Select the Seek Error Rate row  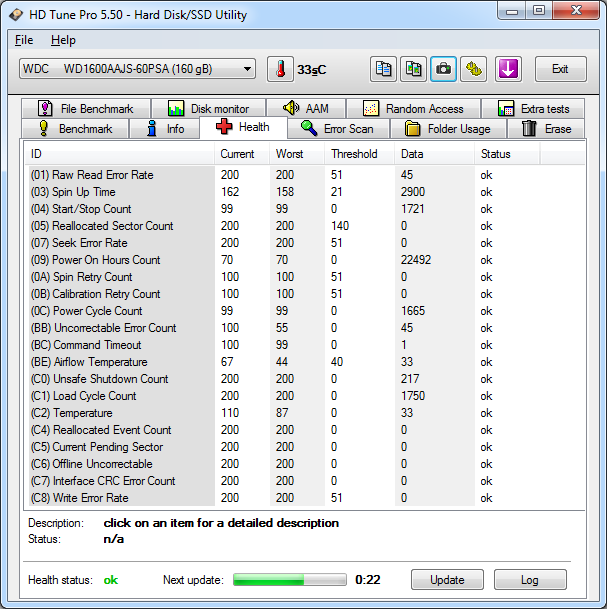306,243
